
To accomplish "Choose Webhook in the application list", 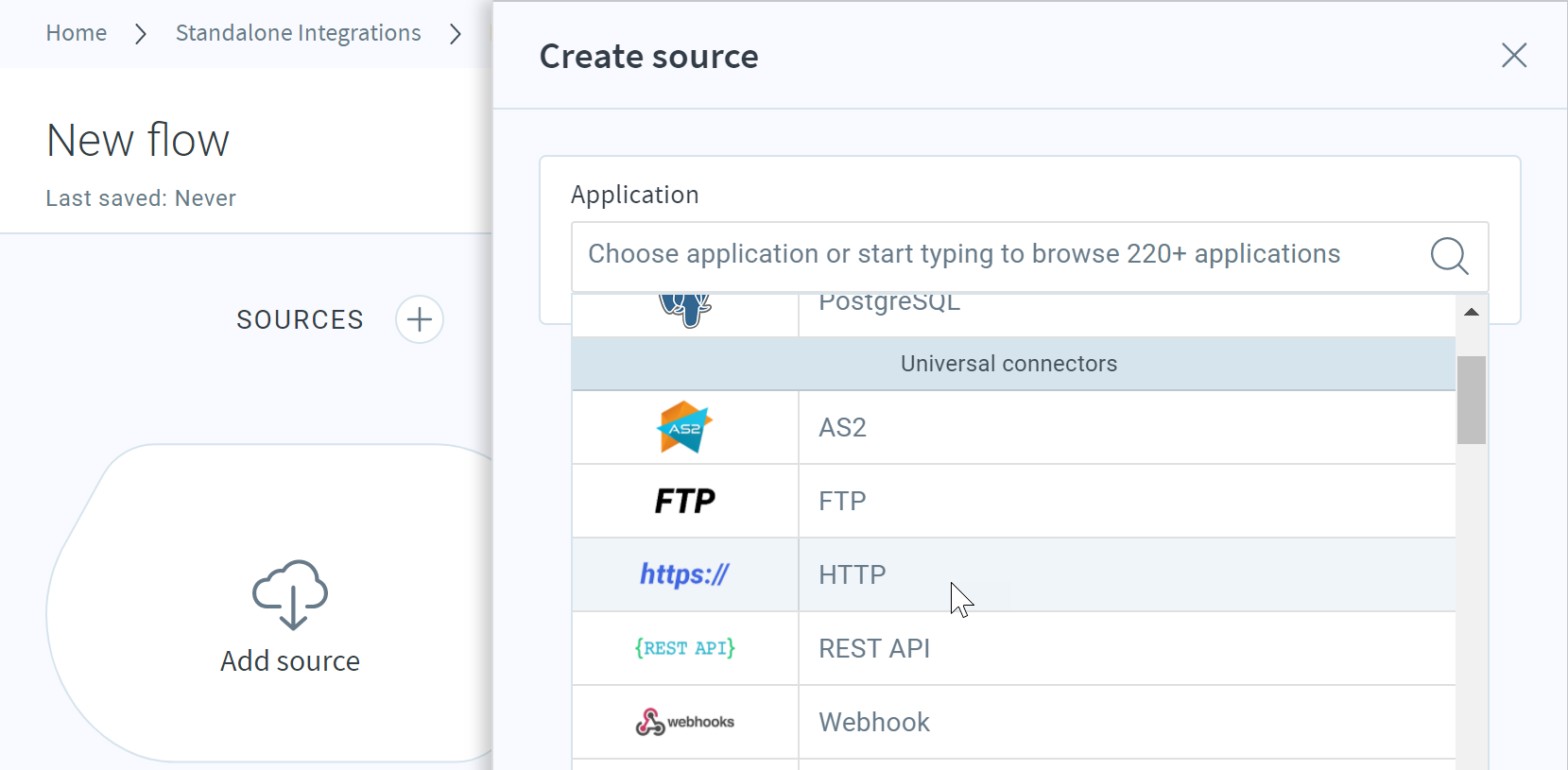I will pos(1013,722).
